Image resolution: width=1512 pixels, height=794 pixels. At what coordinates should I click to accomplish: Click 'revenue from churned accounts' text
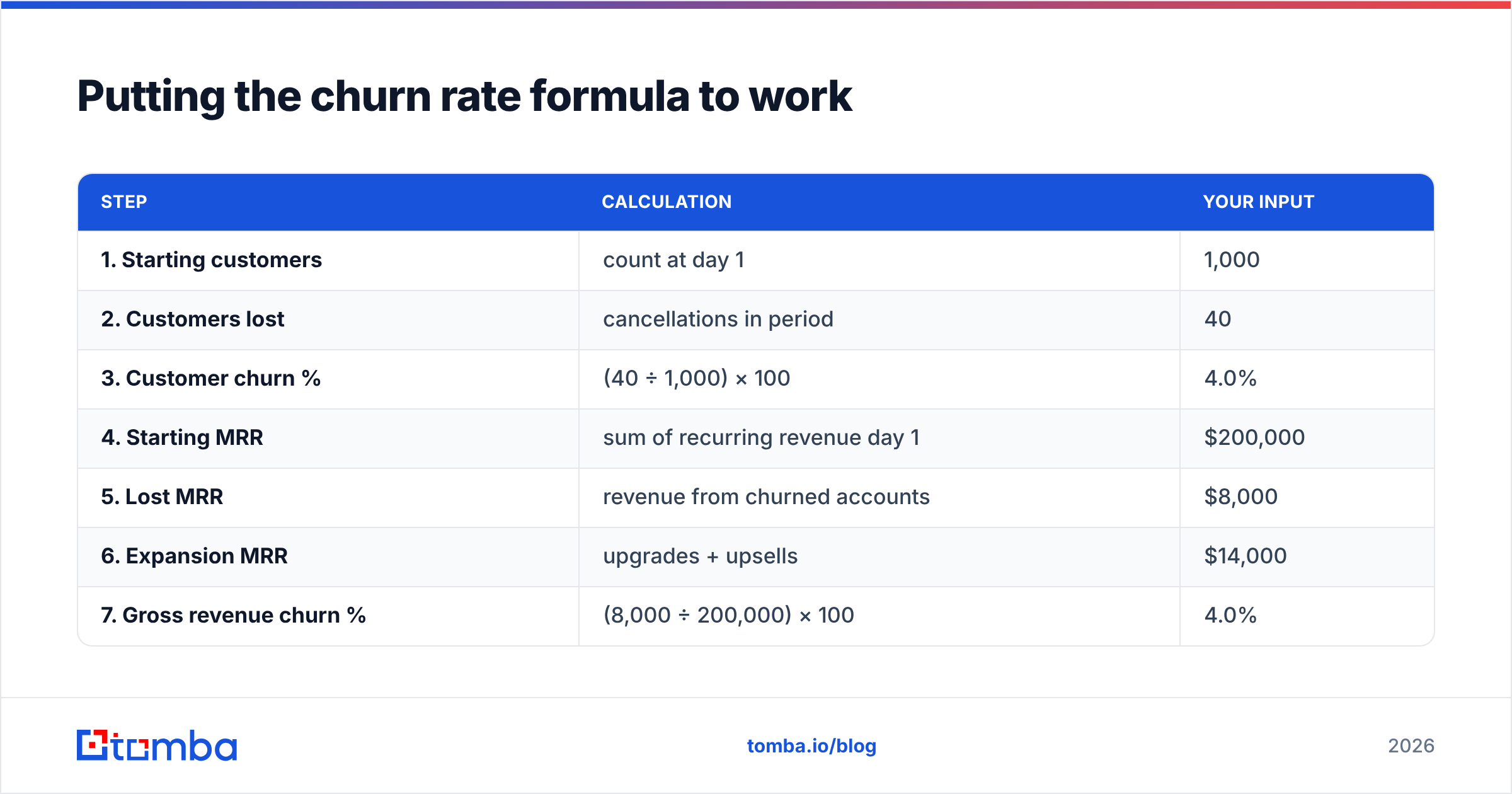pos(766,497)
